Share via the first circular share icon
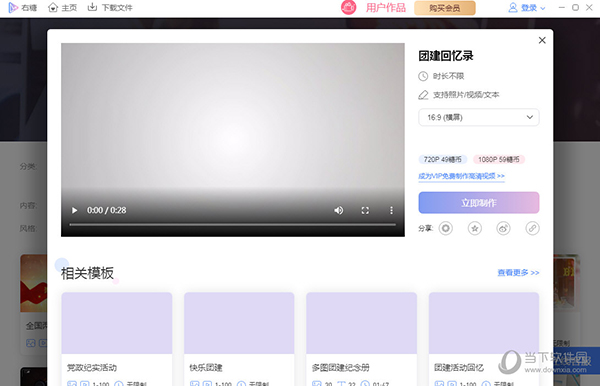The height and width of the screenshot is (386, 600). click(445, 228)
